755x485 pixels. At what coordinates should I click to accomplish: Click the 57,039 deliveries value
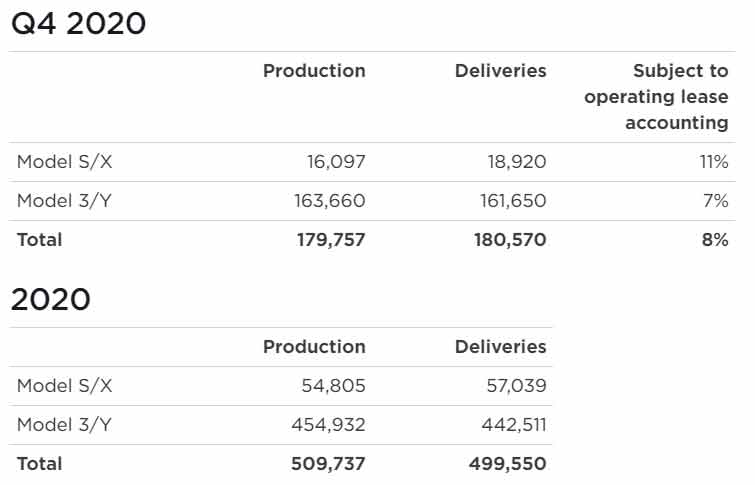[514, 386]
